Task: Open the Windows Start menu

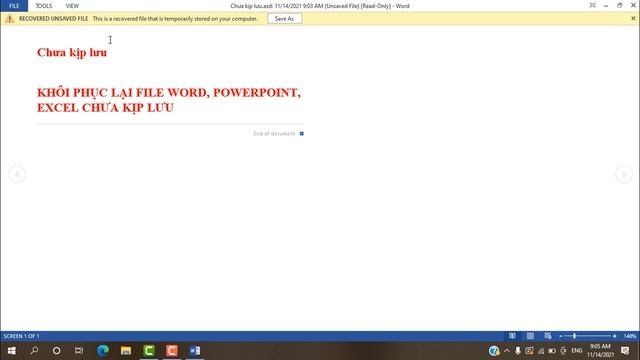Action: pos(11,351)
